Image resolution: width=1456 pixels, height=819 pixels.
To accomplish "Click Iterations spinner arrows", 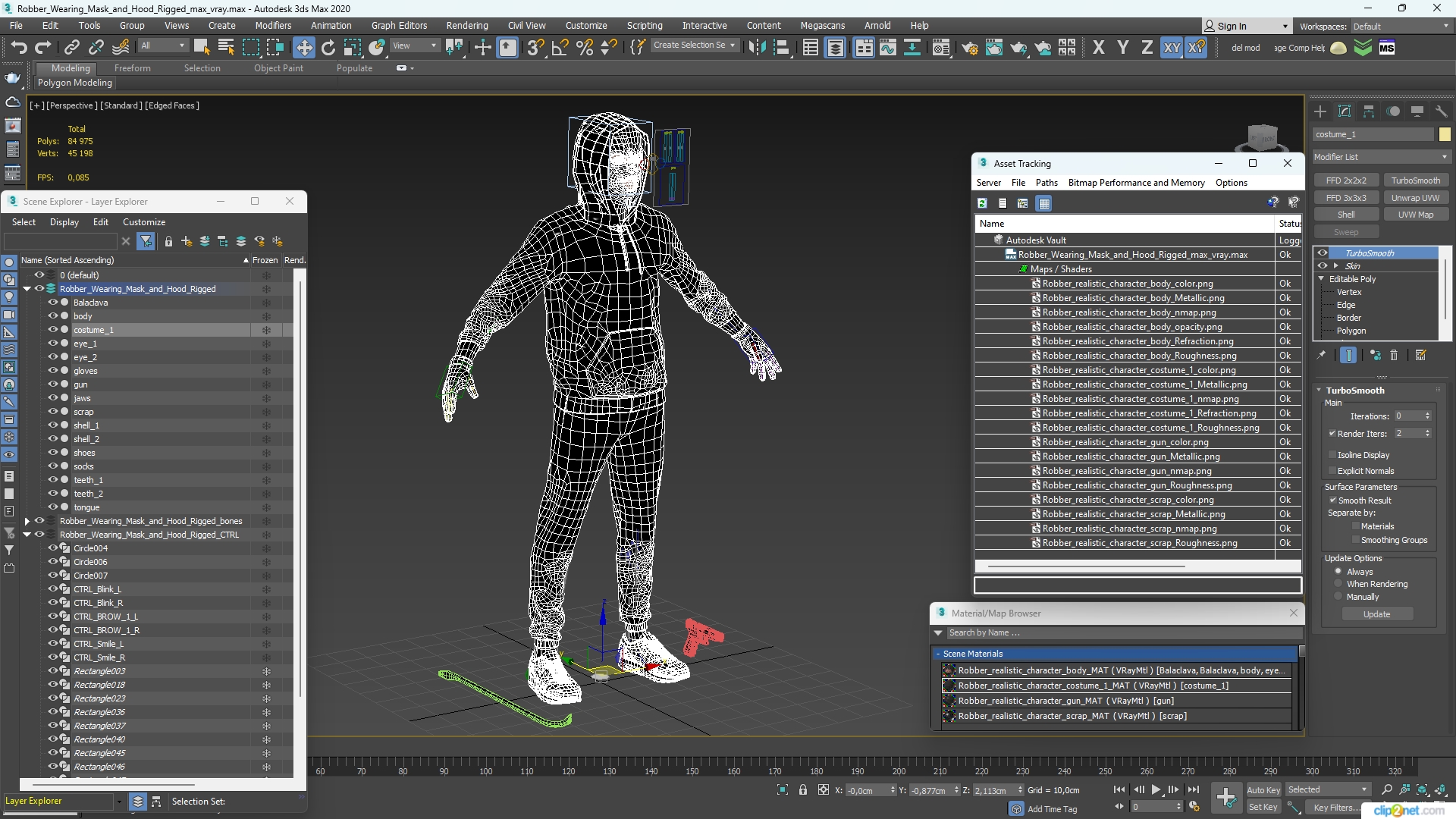I will pyautogui.click(x=1427, y=416).
